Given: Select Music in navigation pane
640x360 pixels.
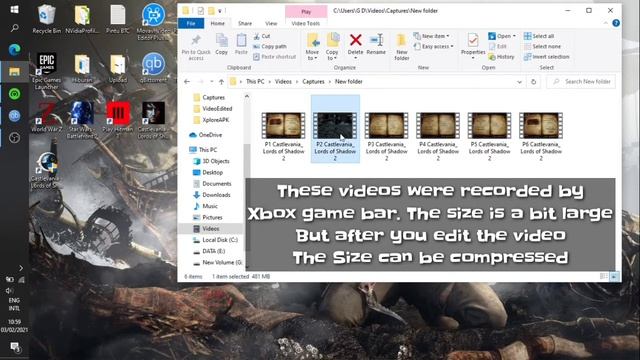Looking at the screenshot, I should click(210, 206).
